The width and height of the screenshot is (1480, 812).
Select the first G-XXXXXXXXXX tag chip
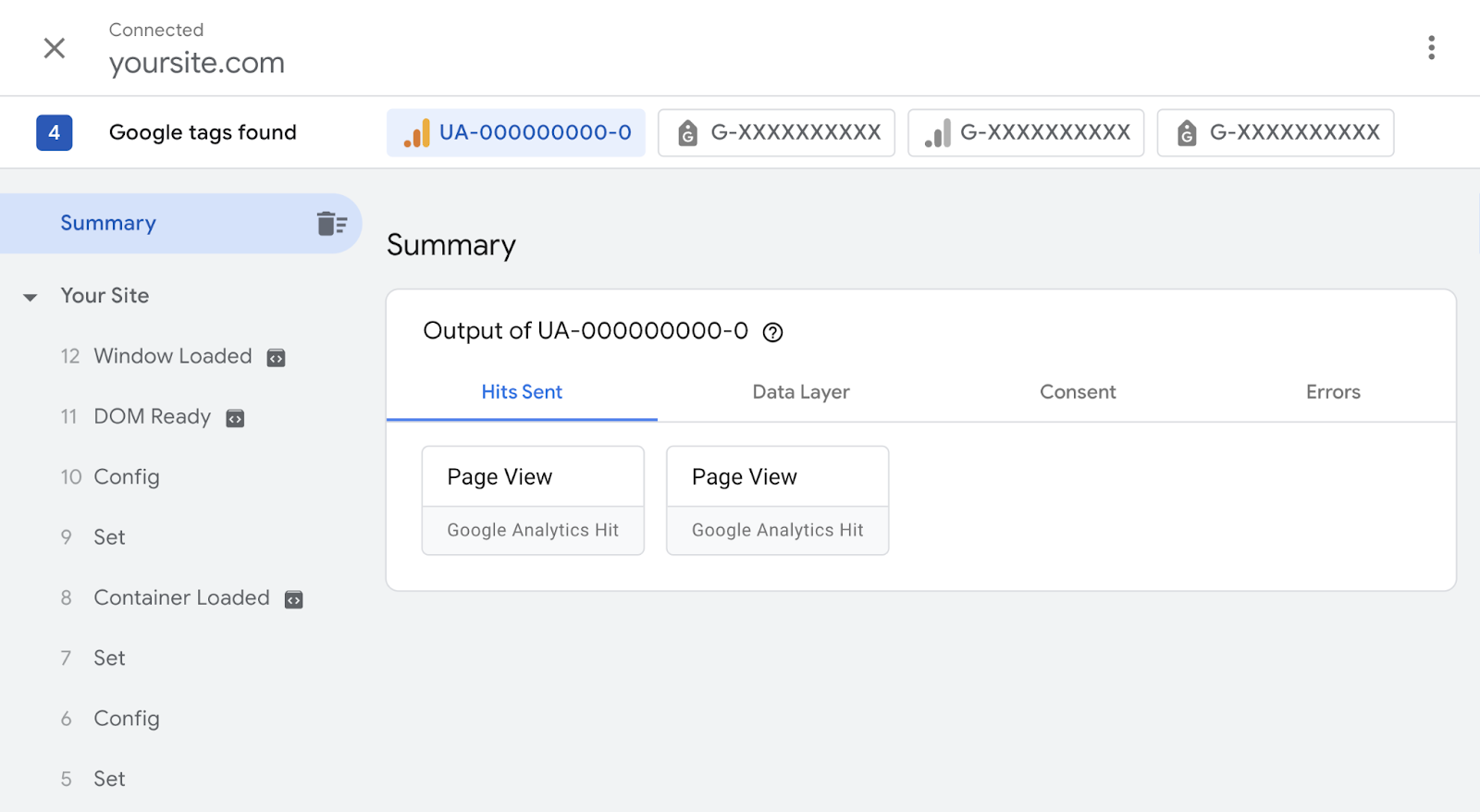click(x=776, y=133)
